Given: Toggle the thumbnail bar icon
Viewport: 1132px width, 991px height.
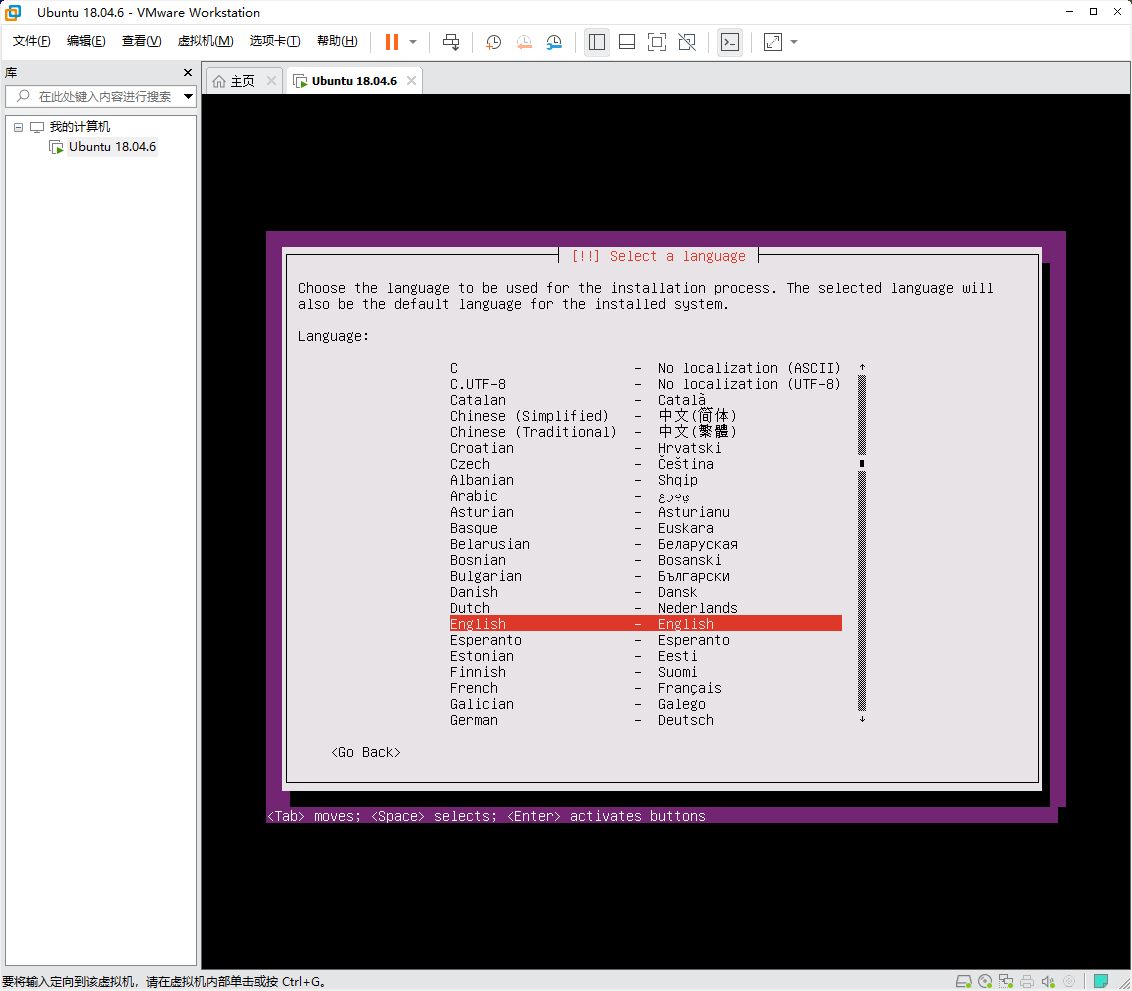Looking at the screenshot, I should tap(627, 42).
